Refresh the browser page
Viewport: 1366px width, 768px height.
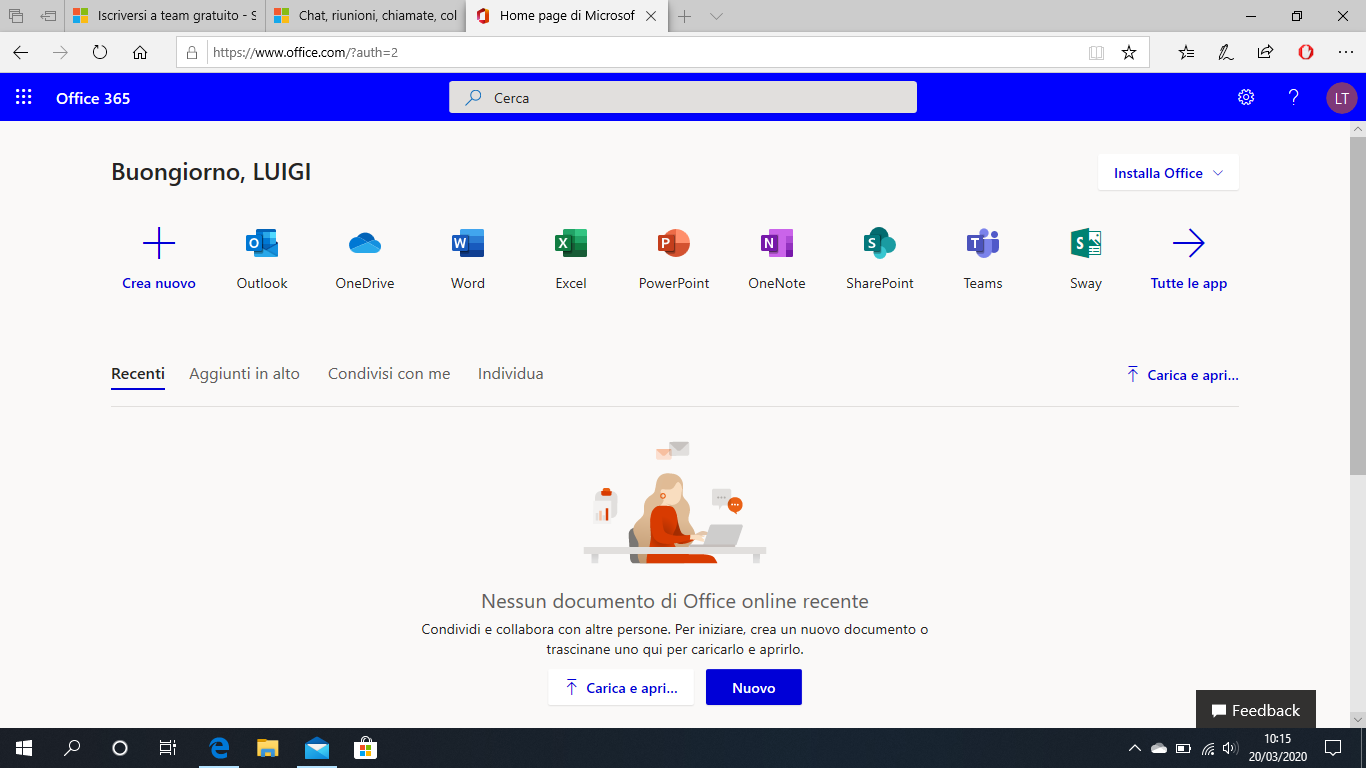pos(100,53)
